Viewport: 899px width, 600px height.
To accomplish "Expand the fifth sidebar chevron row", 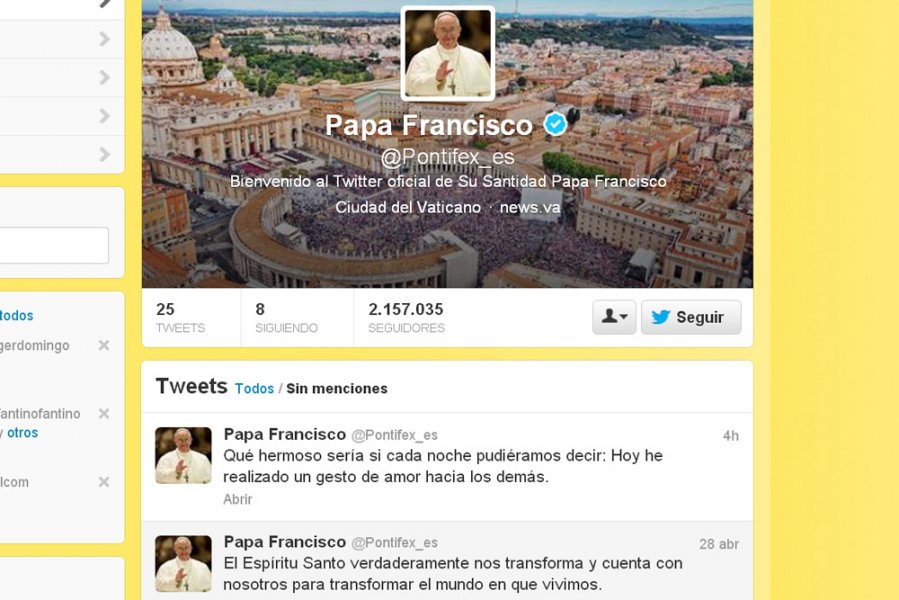I will click(x=62, y=154).
